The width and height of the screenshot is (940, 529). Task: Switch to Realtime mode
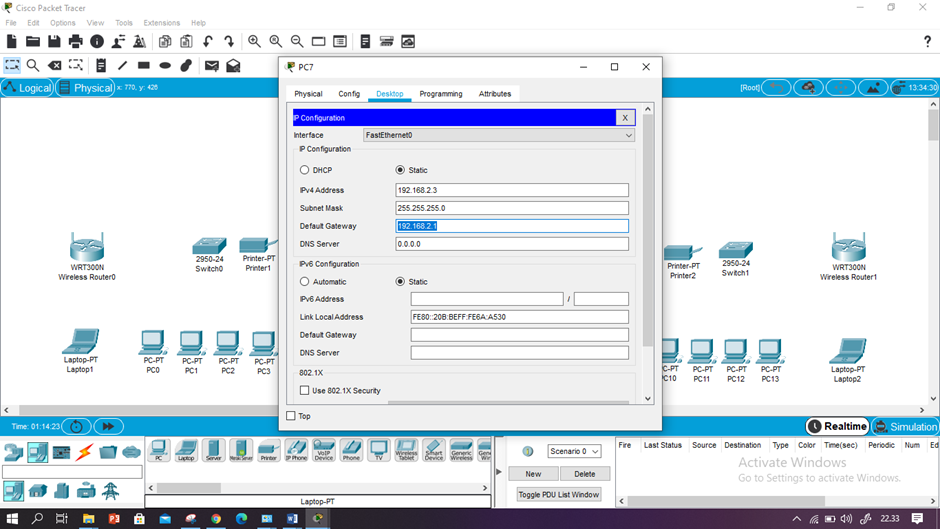(837, 426)
